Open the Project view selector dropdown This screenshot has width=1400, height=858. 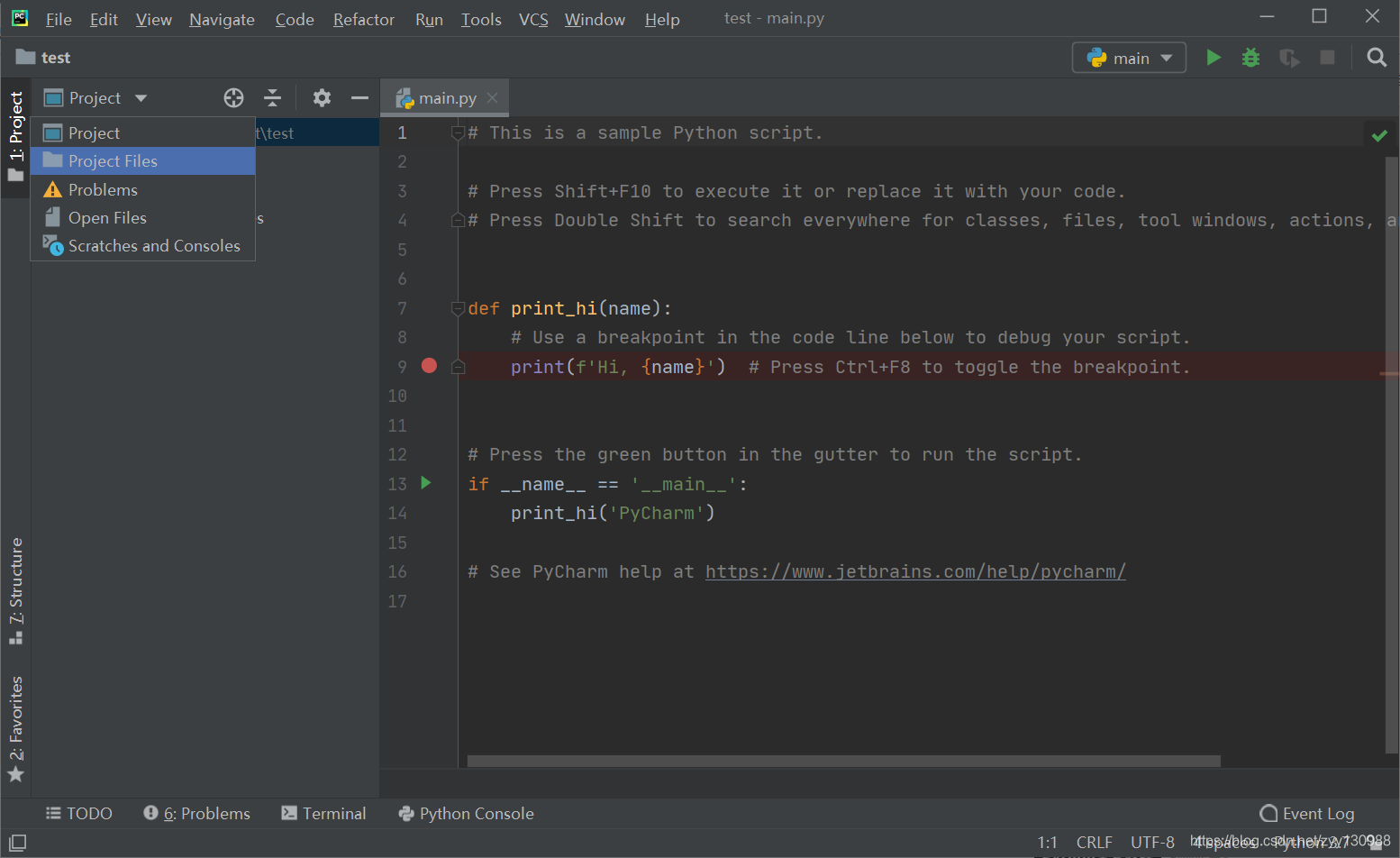pos(95,98)
